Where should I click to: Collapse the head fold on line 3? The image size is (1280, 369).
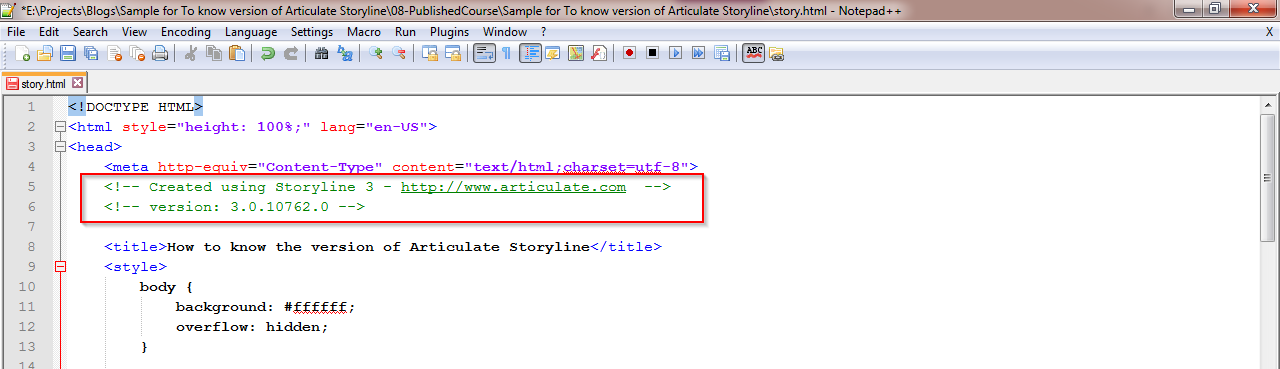[60, 147]
